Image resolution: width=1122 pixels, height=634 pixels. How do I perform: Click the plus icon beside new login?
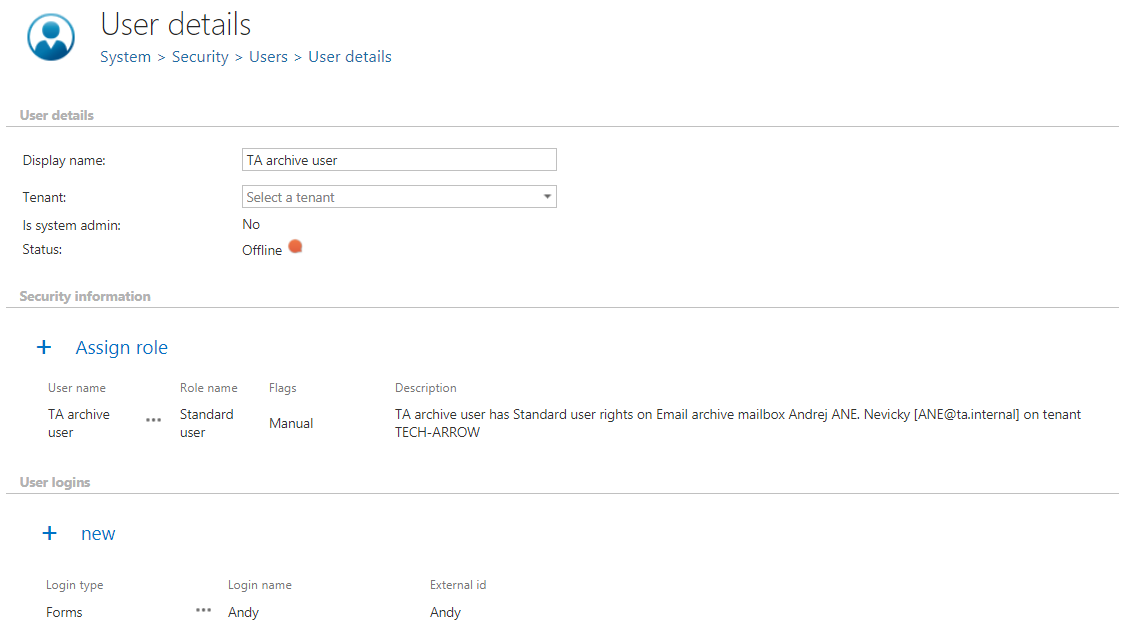tap(49, 533)
